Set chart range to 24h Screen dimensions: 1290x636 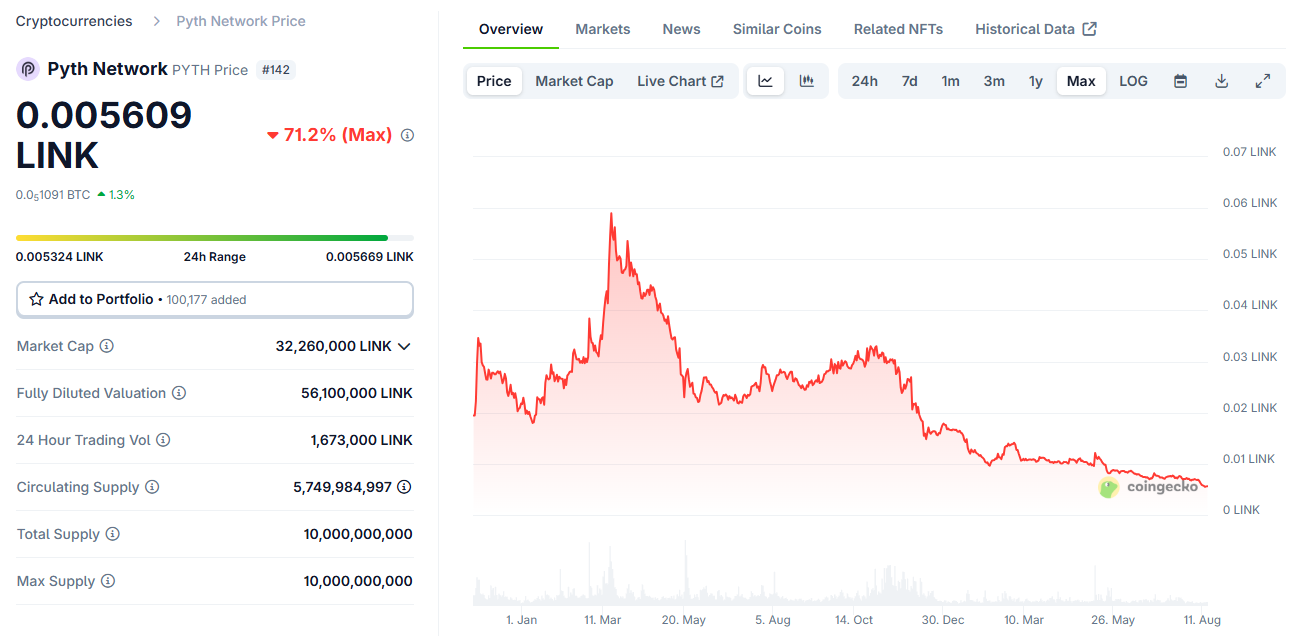pyautogui.click(x=865, y=81)
